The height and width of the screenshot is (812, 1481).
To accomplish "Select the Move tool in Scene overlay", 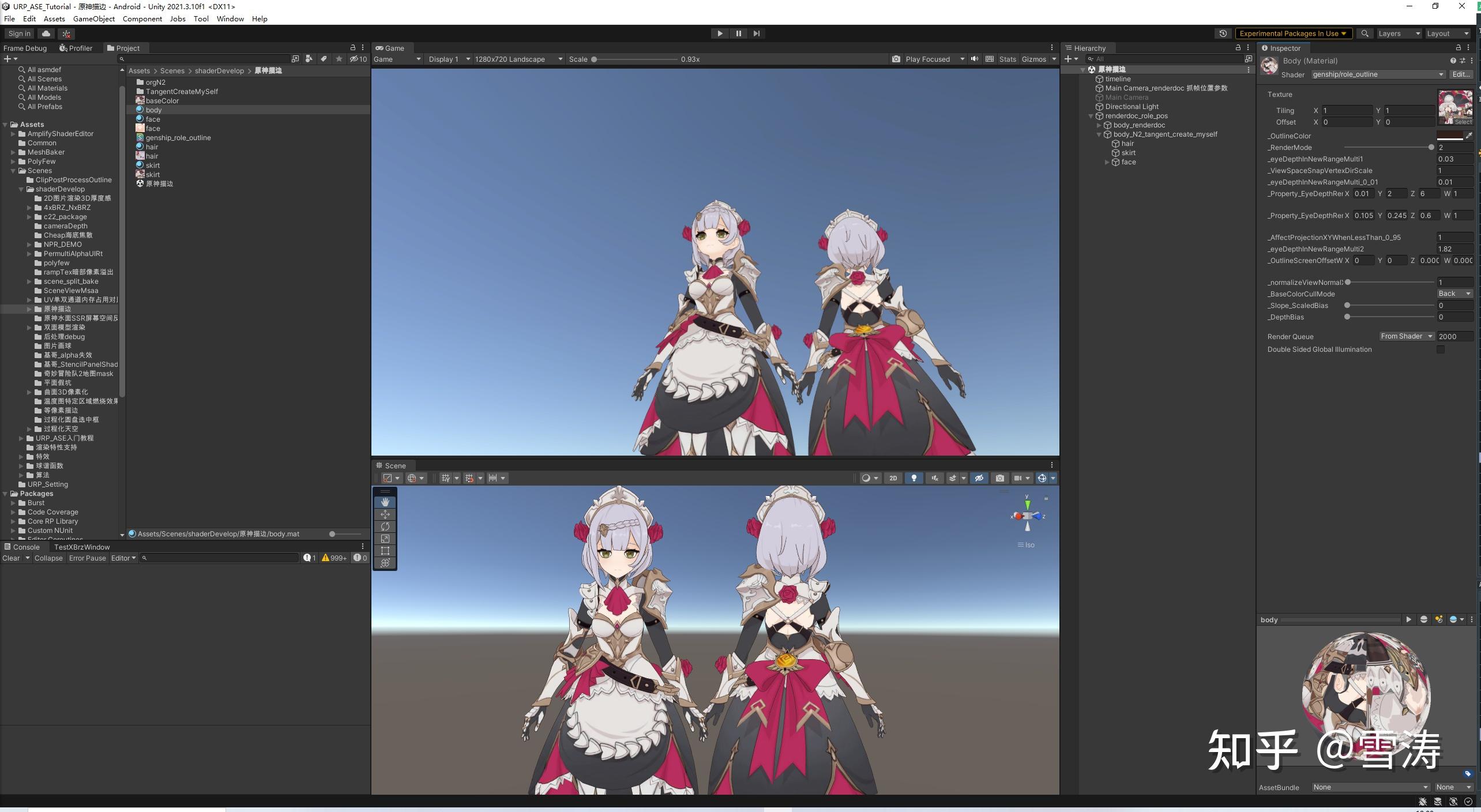I will [385, 514].
